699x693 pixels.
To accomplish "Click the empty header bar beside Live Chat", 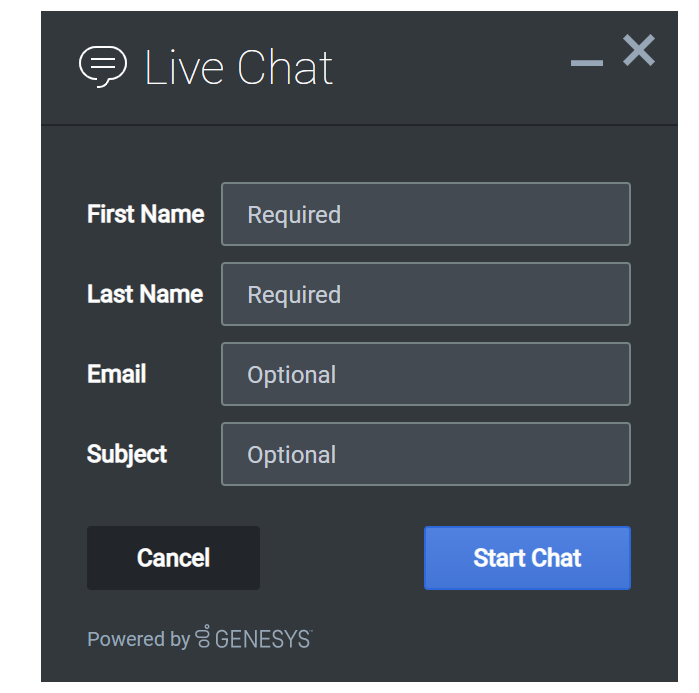I will click(x=450, y=68).
